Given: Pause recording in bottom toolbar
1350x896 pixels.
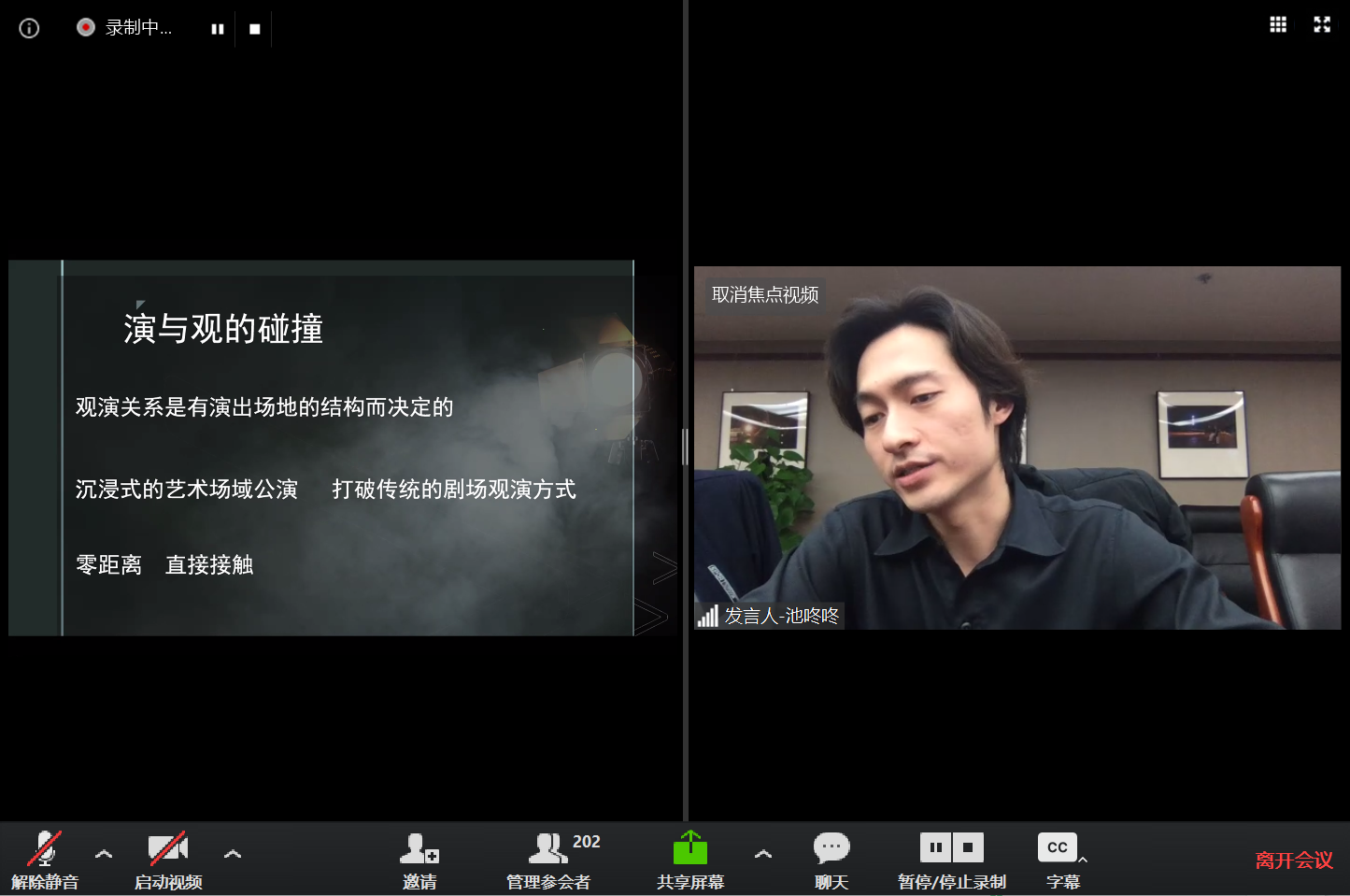Looking at the screenshot, I should 935,847.
